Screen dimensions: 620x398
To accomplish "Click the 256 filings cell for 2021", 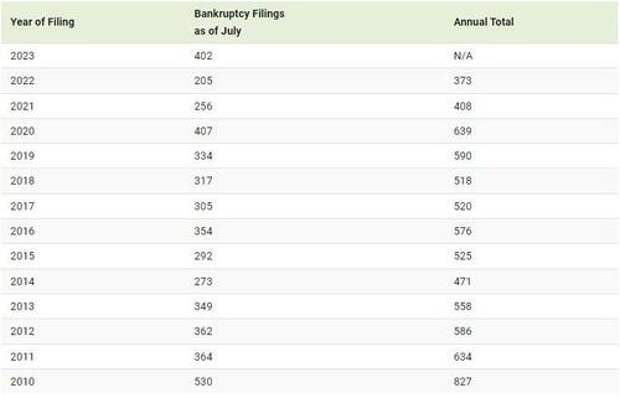I will click(203, 106).
